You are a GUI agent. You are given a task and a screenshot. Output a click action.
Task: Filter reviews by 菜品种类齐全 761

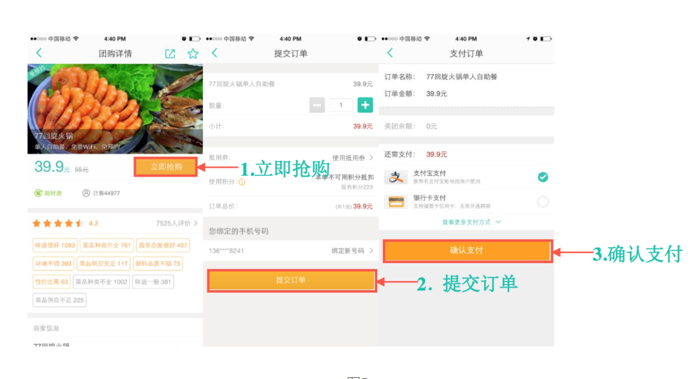click(107, 245)
